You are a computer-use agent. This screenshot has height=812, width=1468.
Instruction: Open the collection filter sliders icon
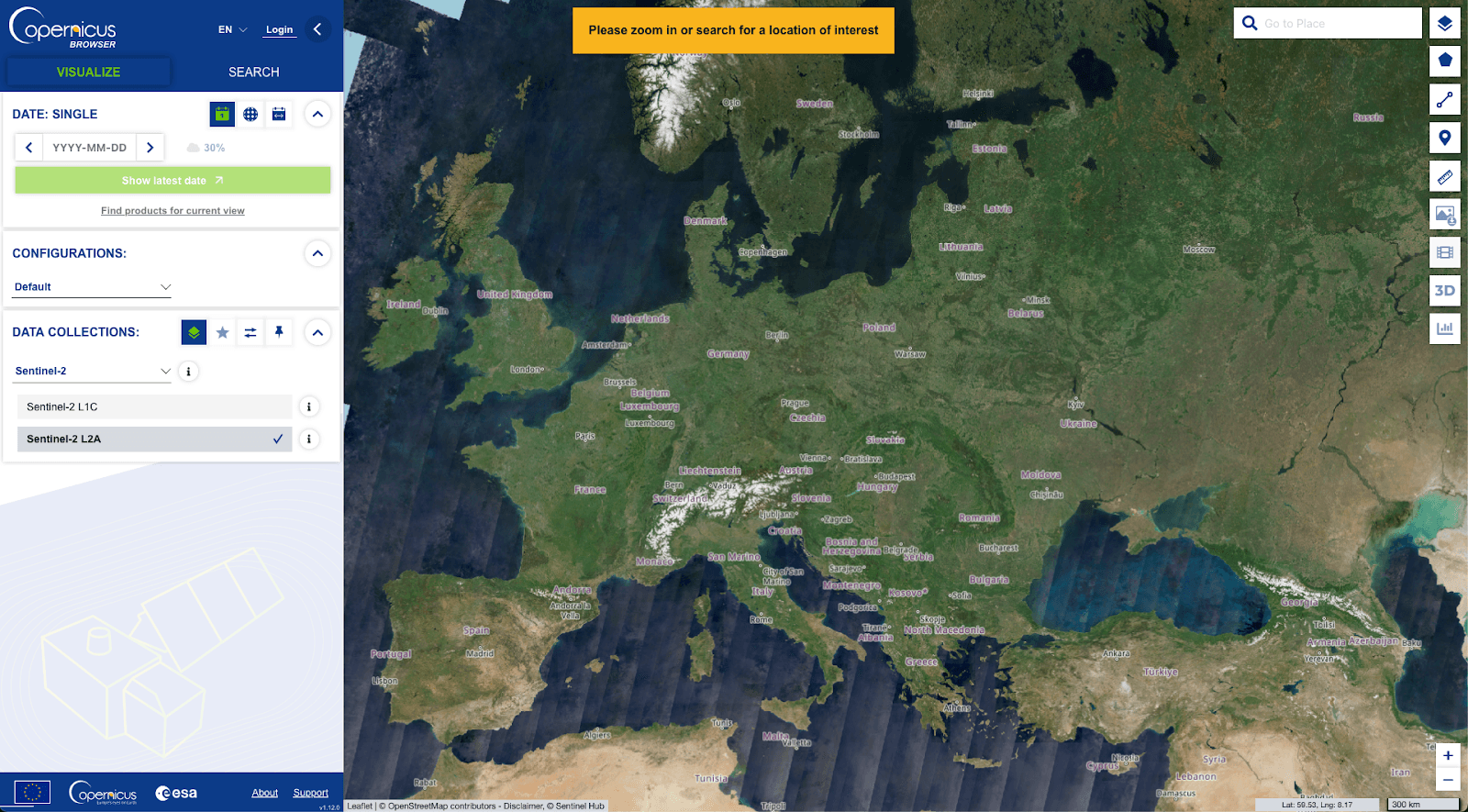[x=250, y=332]
